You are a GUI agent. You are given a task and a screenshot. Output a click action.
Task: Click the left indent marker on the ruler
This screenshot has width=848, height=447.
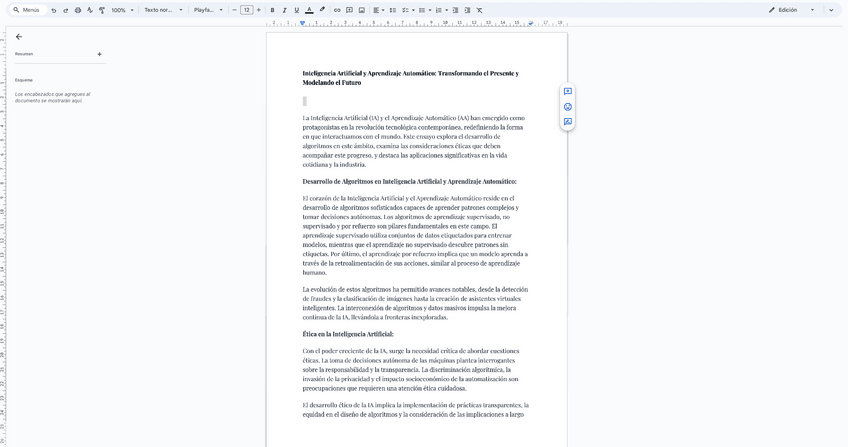(x=302, y=23)
